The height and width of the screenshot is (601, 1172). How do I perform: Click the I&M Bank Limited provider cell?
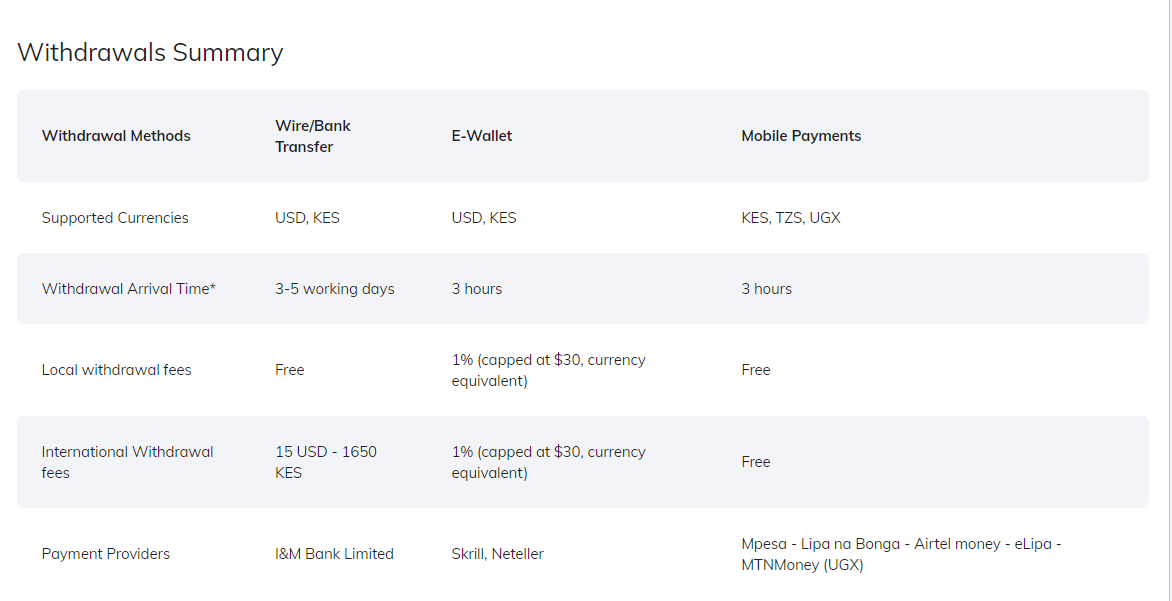point(334,554)
